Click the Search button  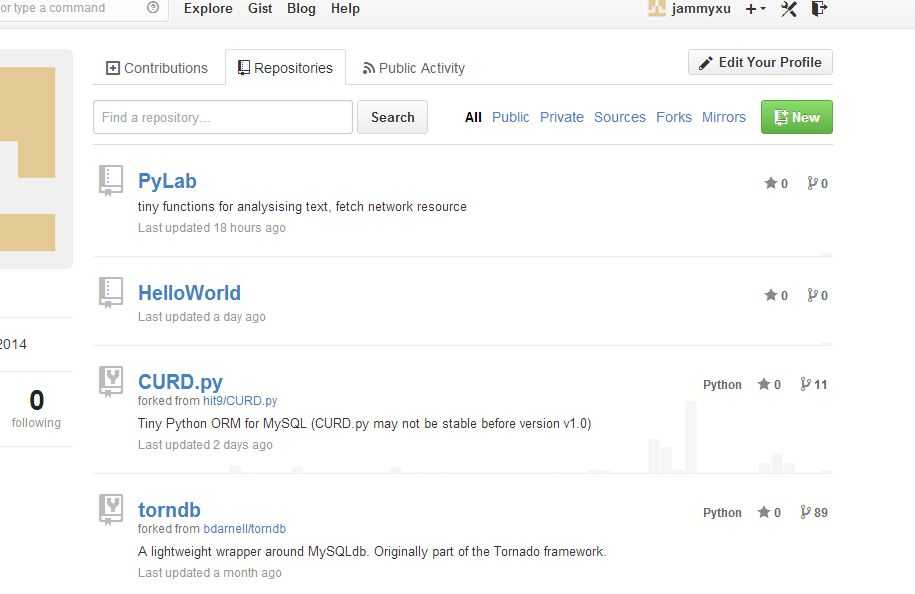pyautogui.click(x=392, y=117)
